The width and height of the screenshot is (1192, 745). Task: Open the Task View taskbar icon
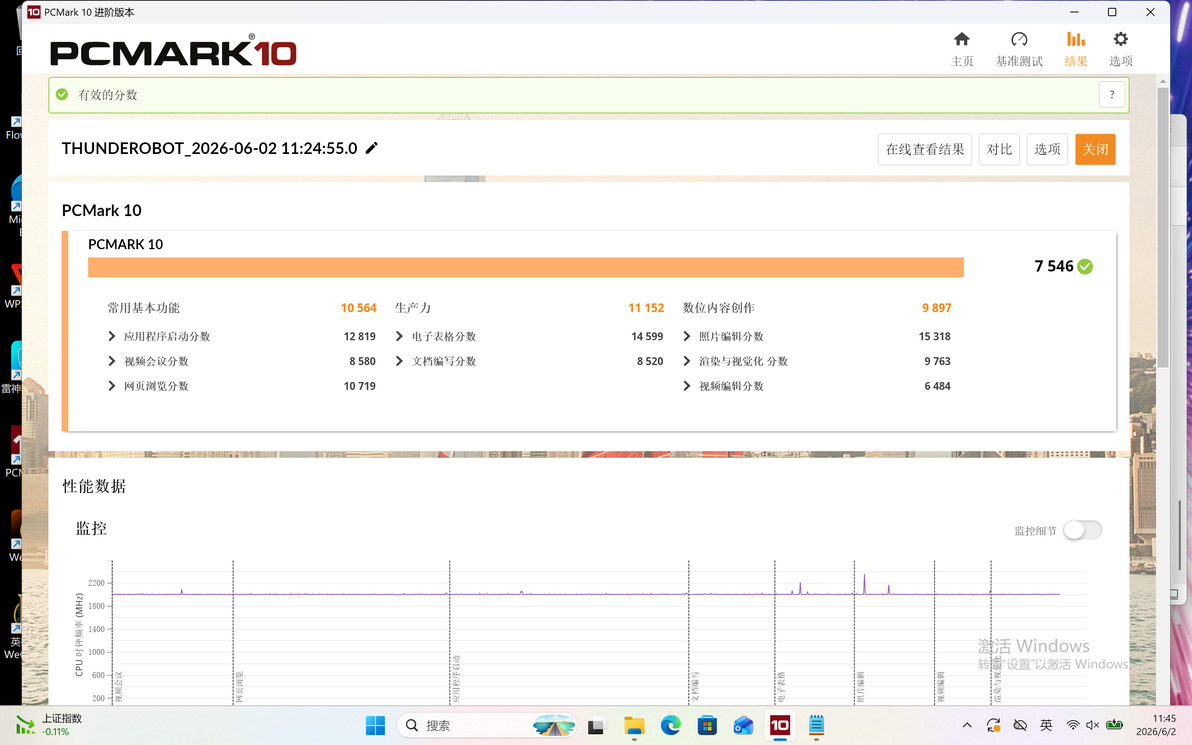(596, 727)
